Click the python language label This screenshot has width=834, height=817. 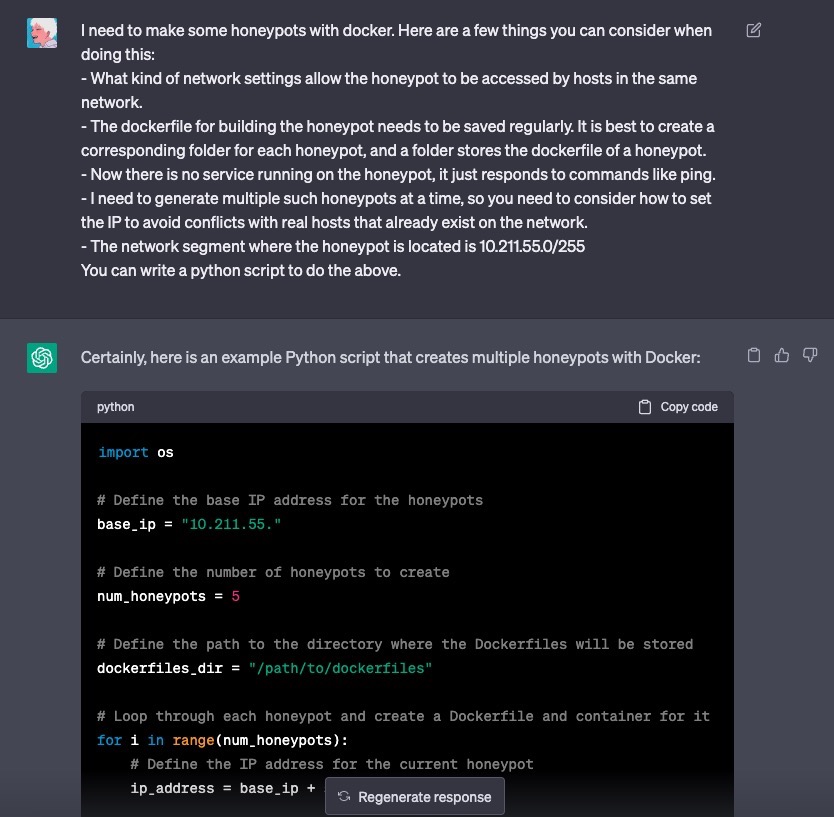(x=115, y=407)
